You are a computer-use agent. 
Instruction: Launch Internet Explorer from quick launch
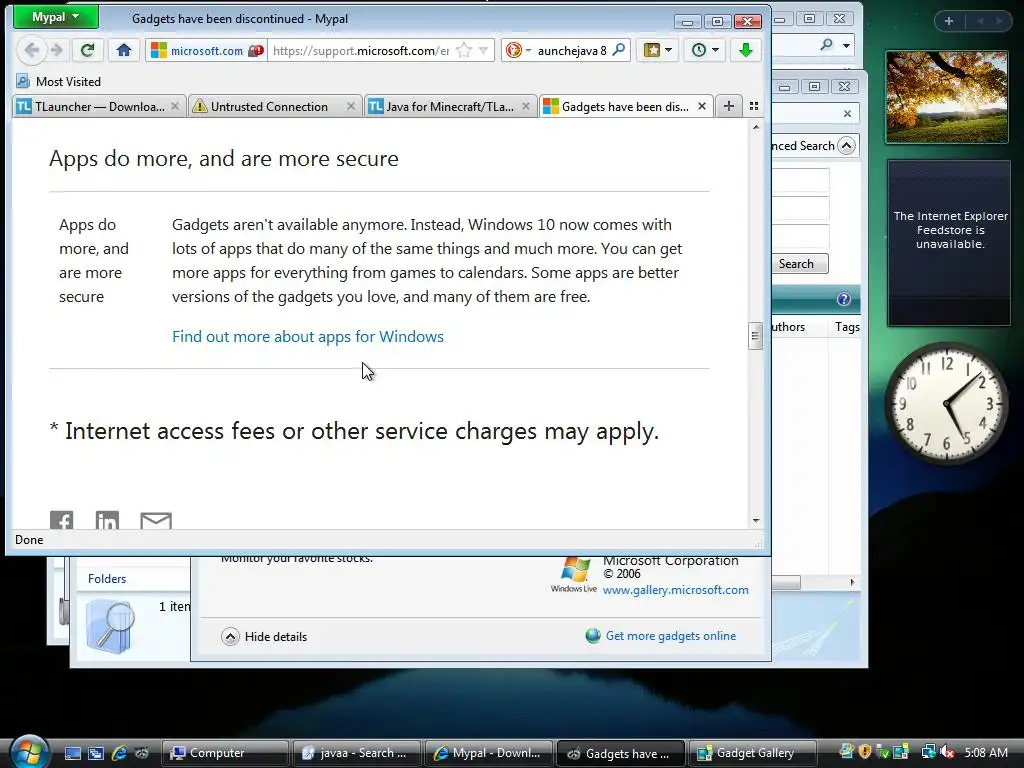tap(119, 753)
